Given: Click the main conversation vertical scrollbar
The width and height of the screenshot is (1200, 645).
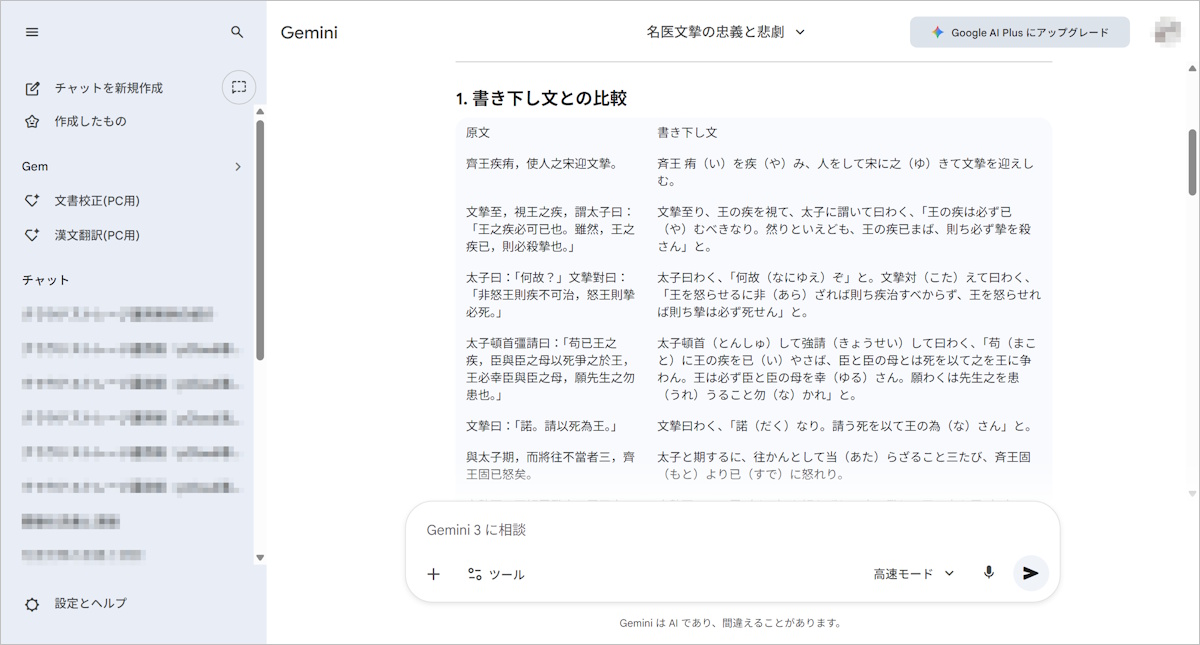Looking at the screenshot, I should point(1192,162).
